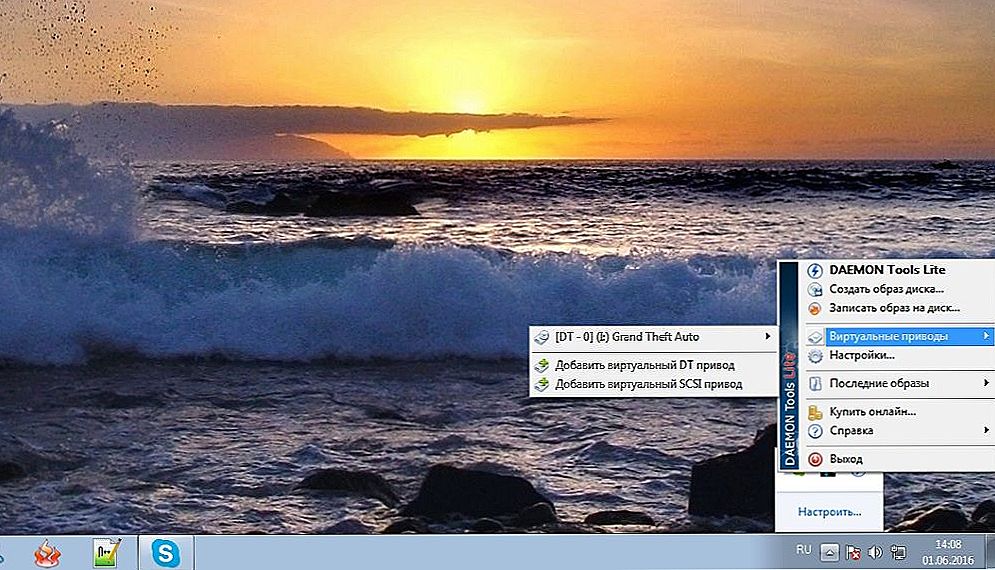This screenshot has width=995, height=570.
Task: Click volume speaker tray icon
Action: 875,552
